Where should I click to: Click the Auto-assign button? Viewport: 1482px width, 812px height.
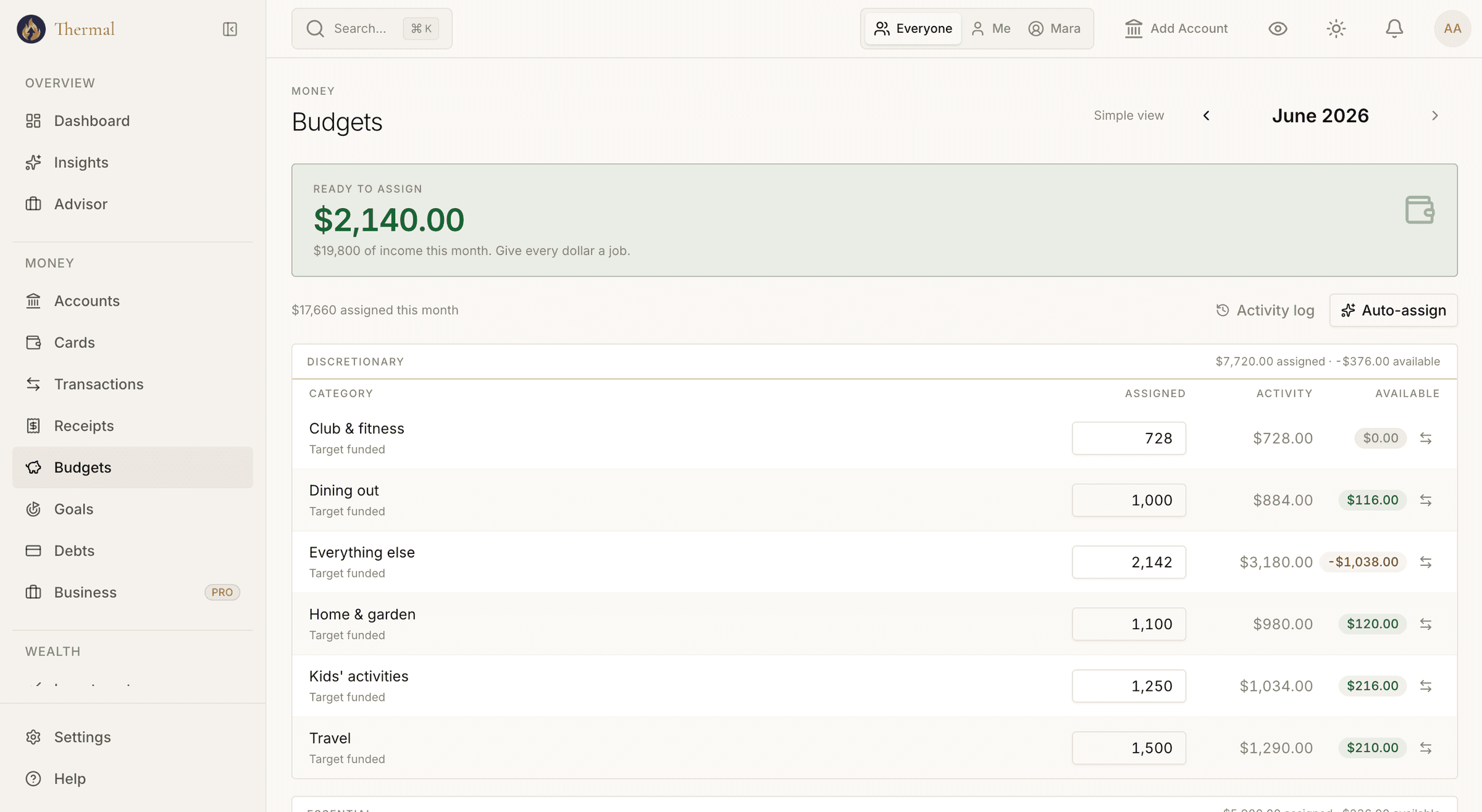coord(1393,310)
